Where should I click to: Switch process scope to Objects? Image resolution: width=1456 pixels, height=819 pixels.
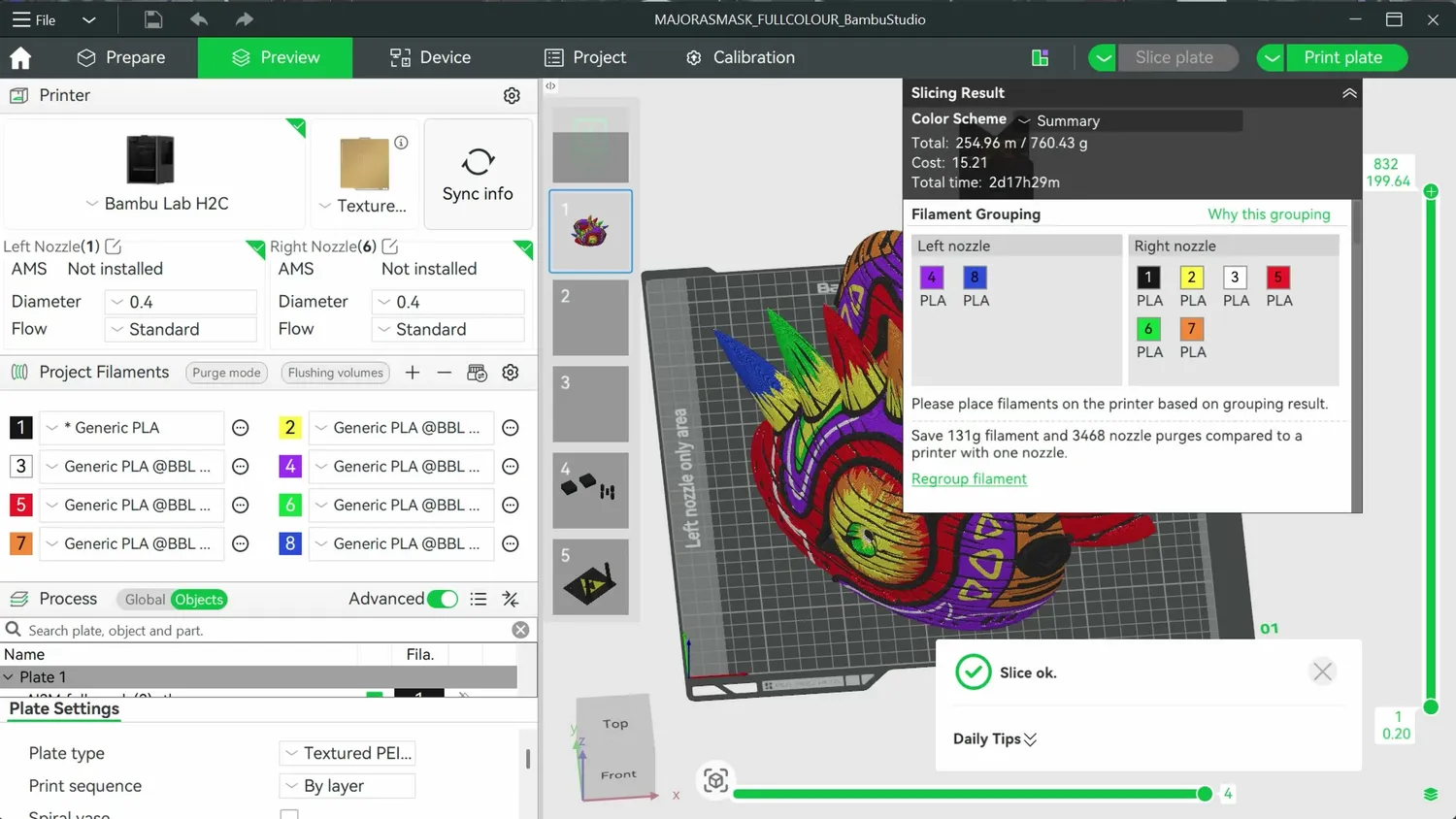(x=199, y=600)
